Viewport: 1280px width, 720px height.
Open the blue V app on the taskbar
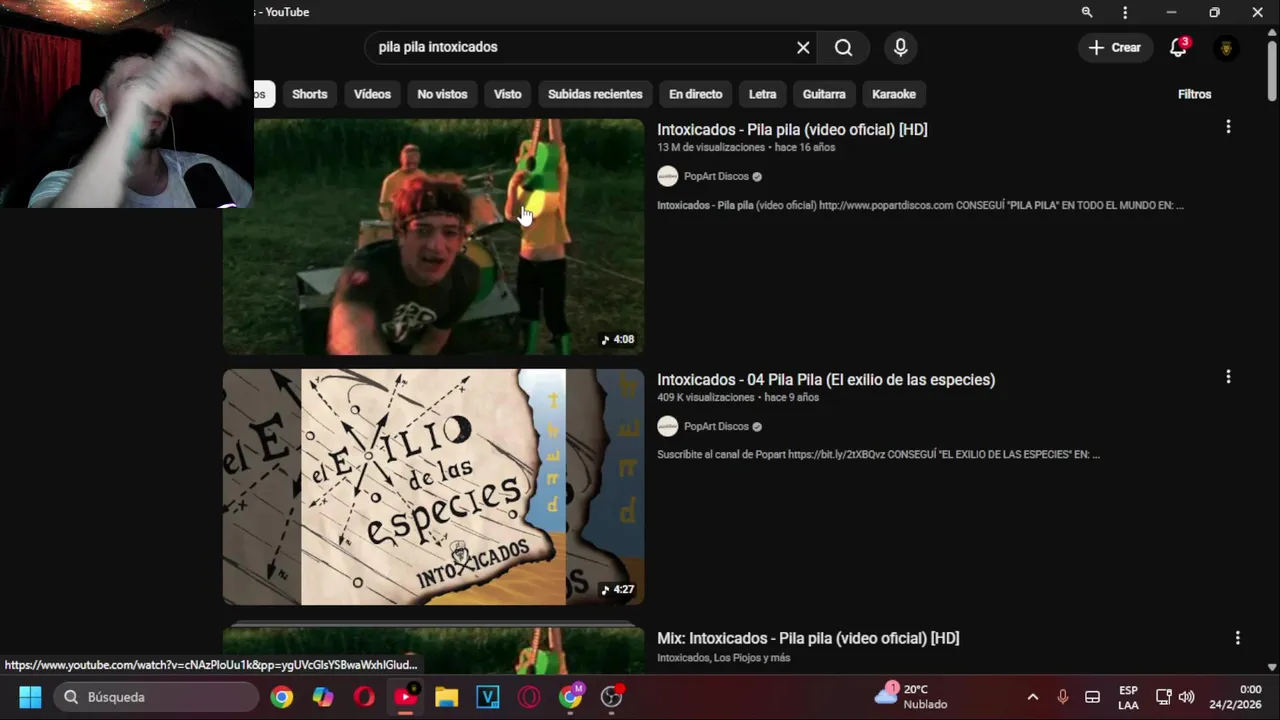click(x=487, y=697)
